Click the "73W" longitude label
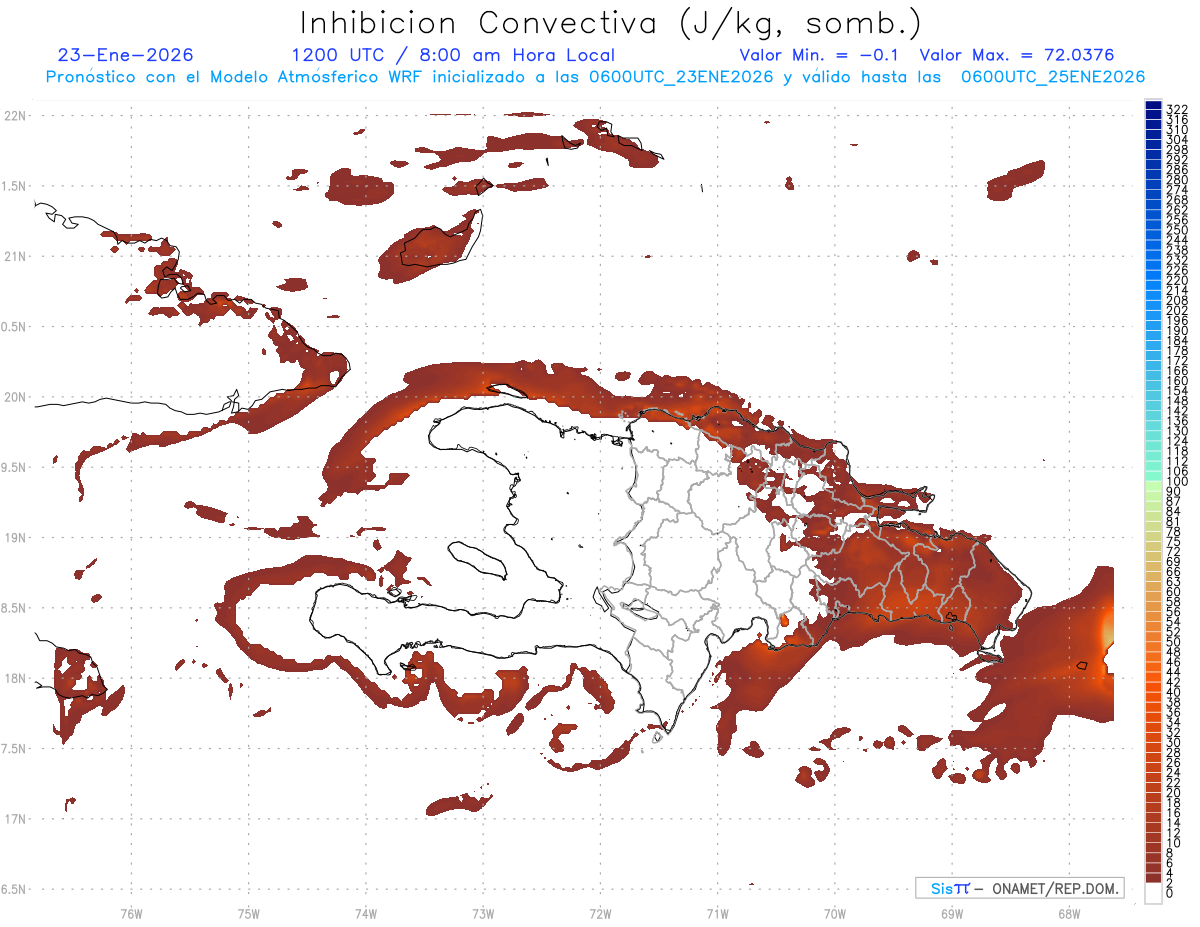This screenshot has height=927, width=1200. click(483, 913)
